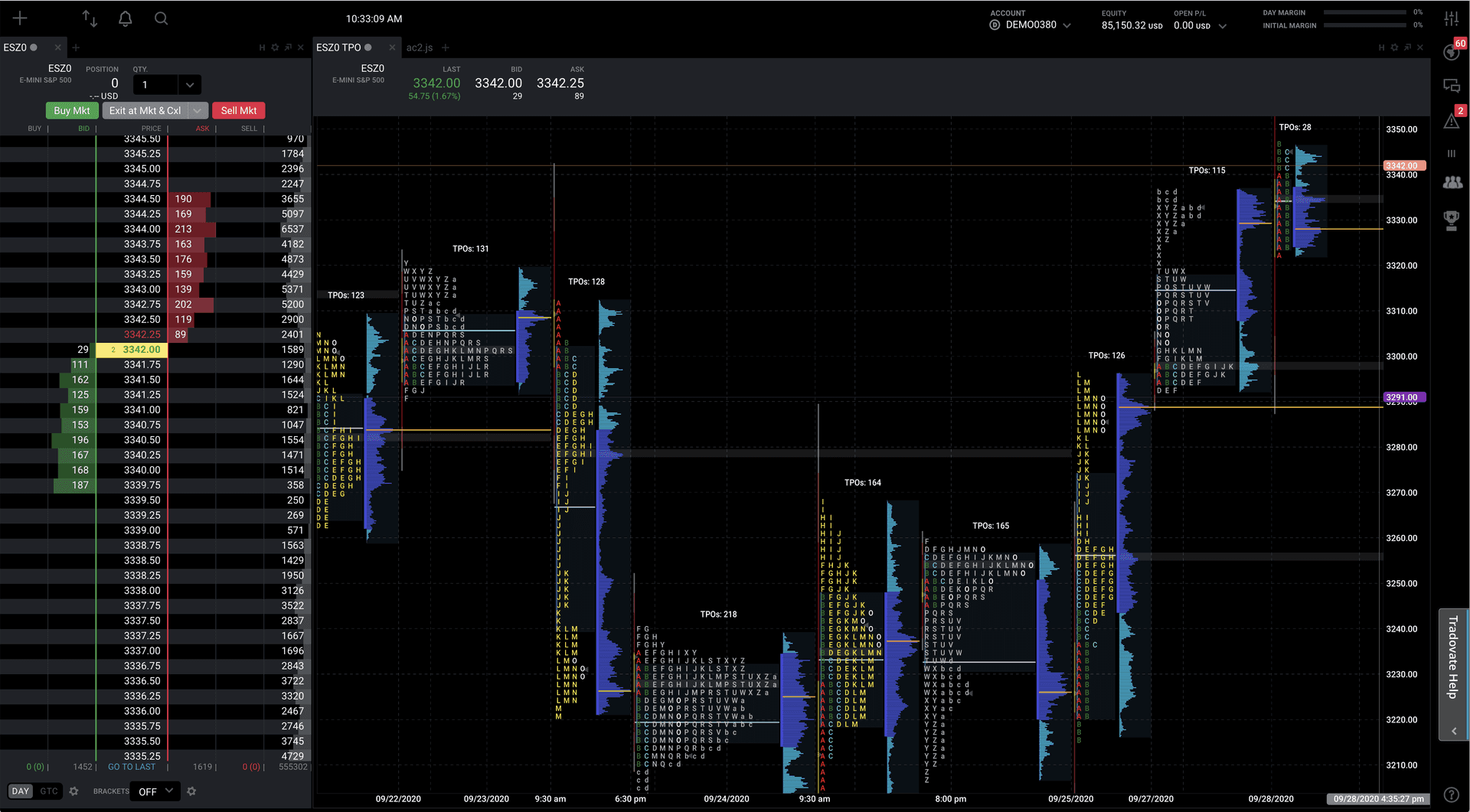Screen dimensions: 1470x812
Task: Switch order duration to GTC
Action: pyautogui.click(x=49, y=791)
